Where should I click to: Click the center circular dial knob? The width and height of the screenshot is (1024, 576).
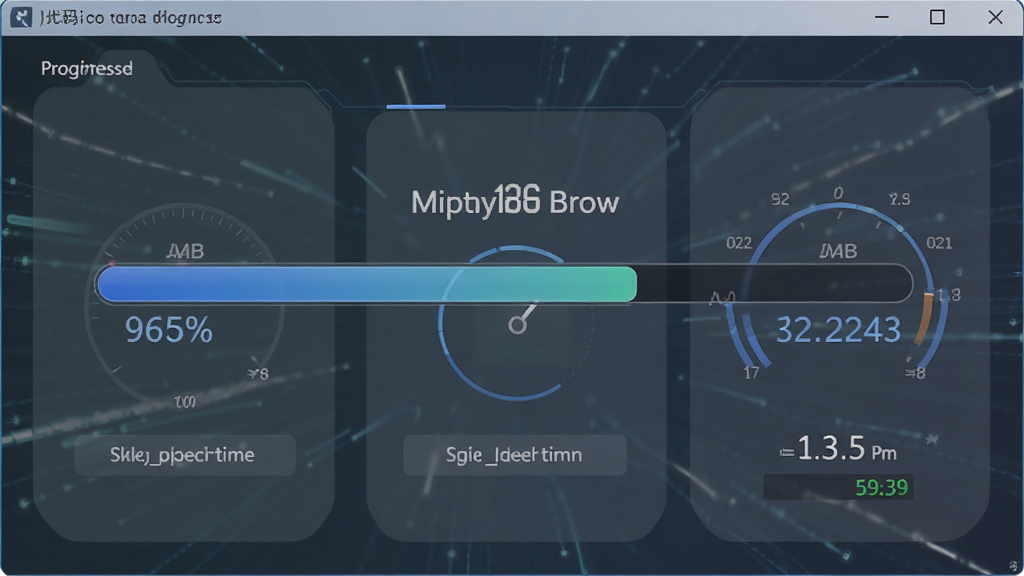(517, 325)
